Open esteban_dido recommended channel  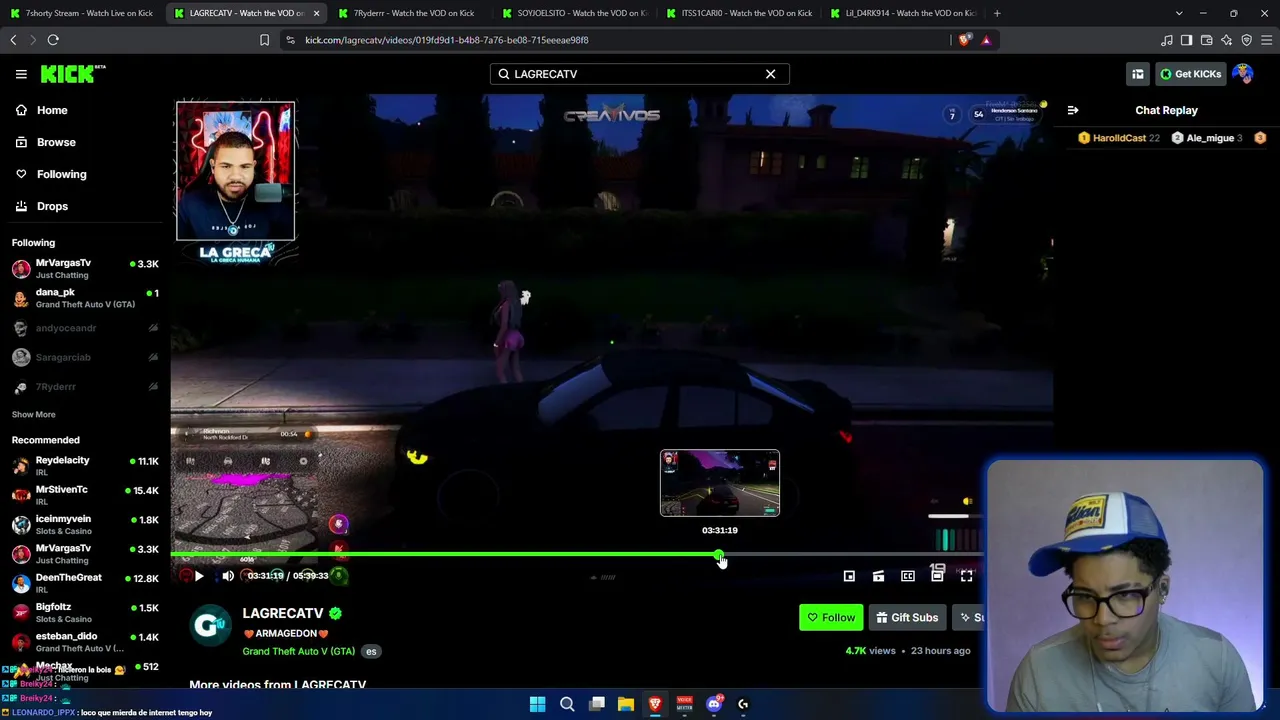click(85, 642)
